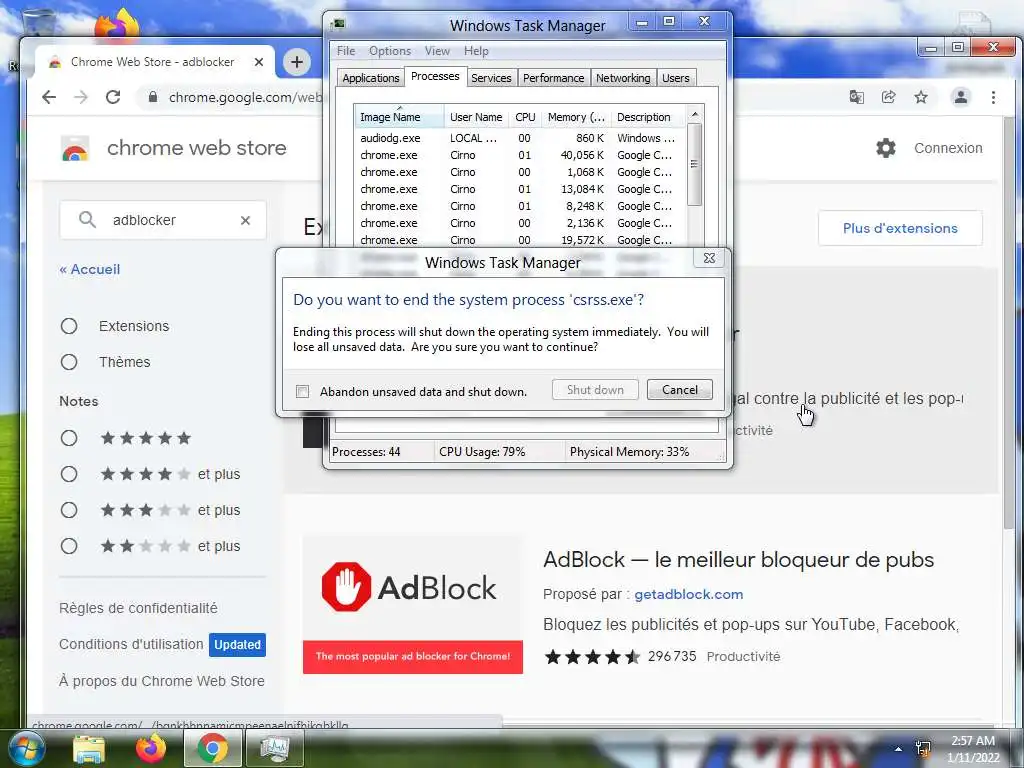Open the Chrome profile avatar
This screenshot has height=768, width=1024.
pos(961,97)
